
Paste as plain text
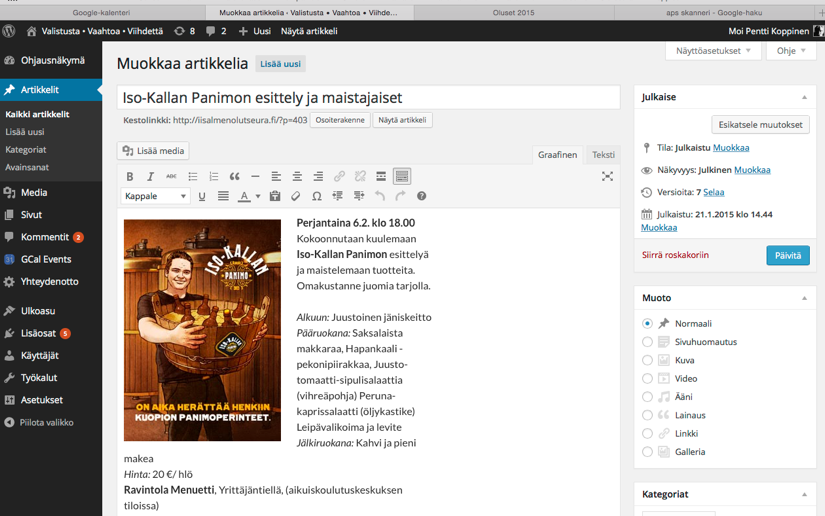275,196
